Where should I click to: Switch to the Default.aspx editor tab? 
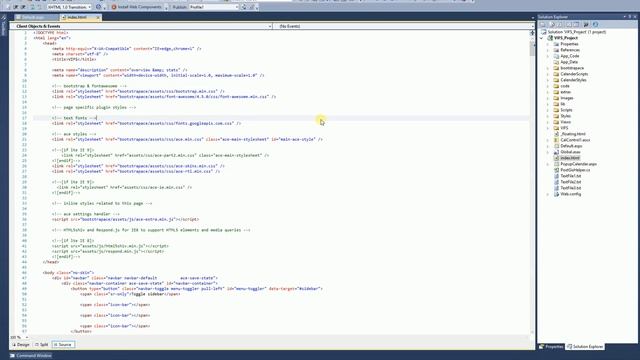[x=36, y=18]
